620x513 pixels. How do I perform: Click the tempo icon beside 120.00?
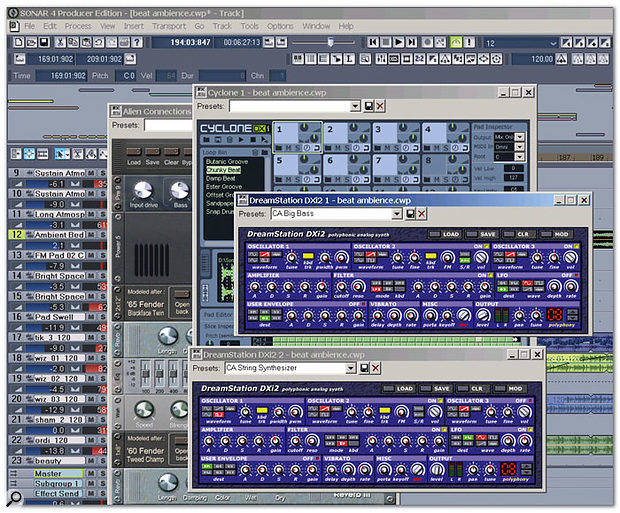(x=561, y=59)
